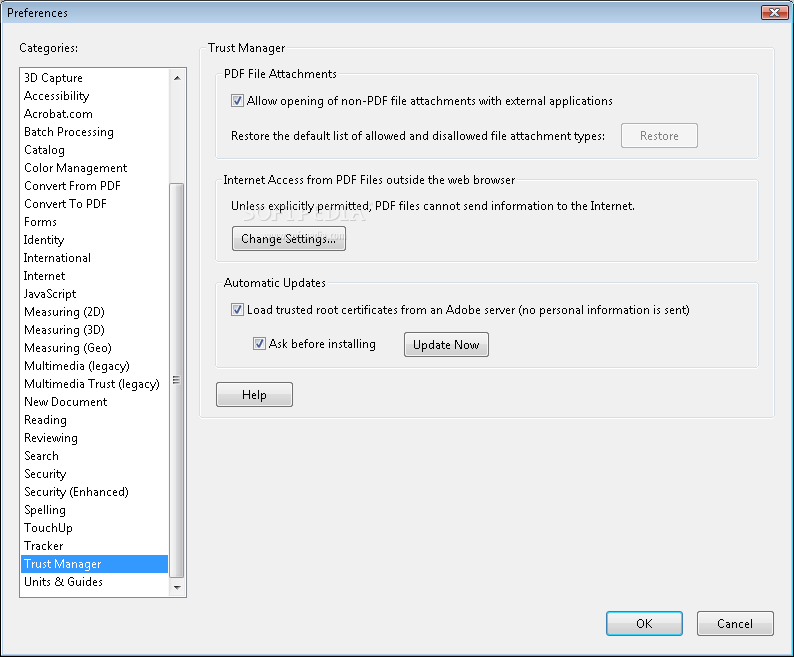Choose Measuring (Geo) category
794x657 pixels.
tap(94, 347)
